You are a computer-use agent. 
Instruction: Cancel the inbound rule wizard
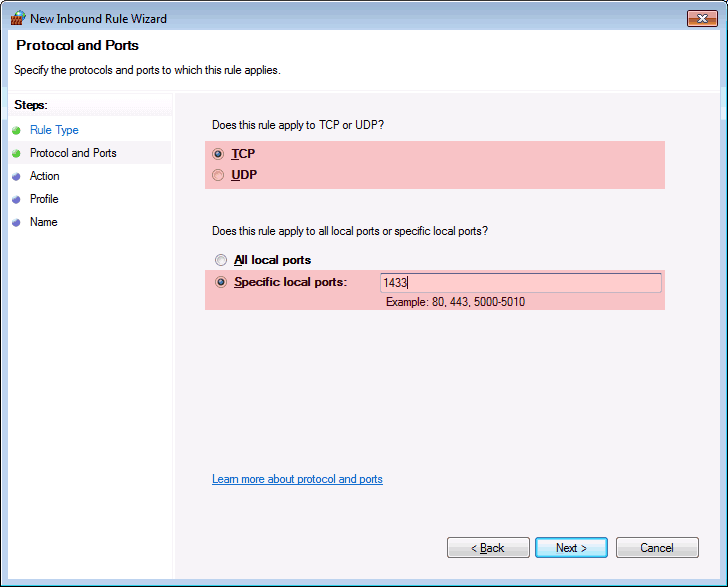click(657, 548)
